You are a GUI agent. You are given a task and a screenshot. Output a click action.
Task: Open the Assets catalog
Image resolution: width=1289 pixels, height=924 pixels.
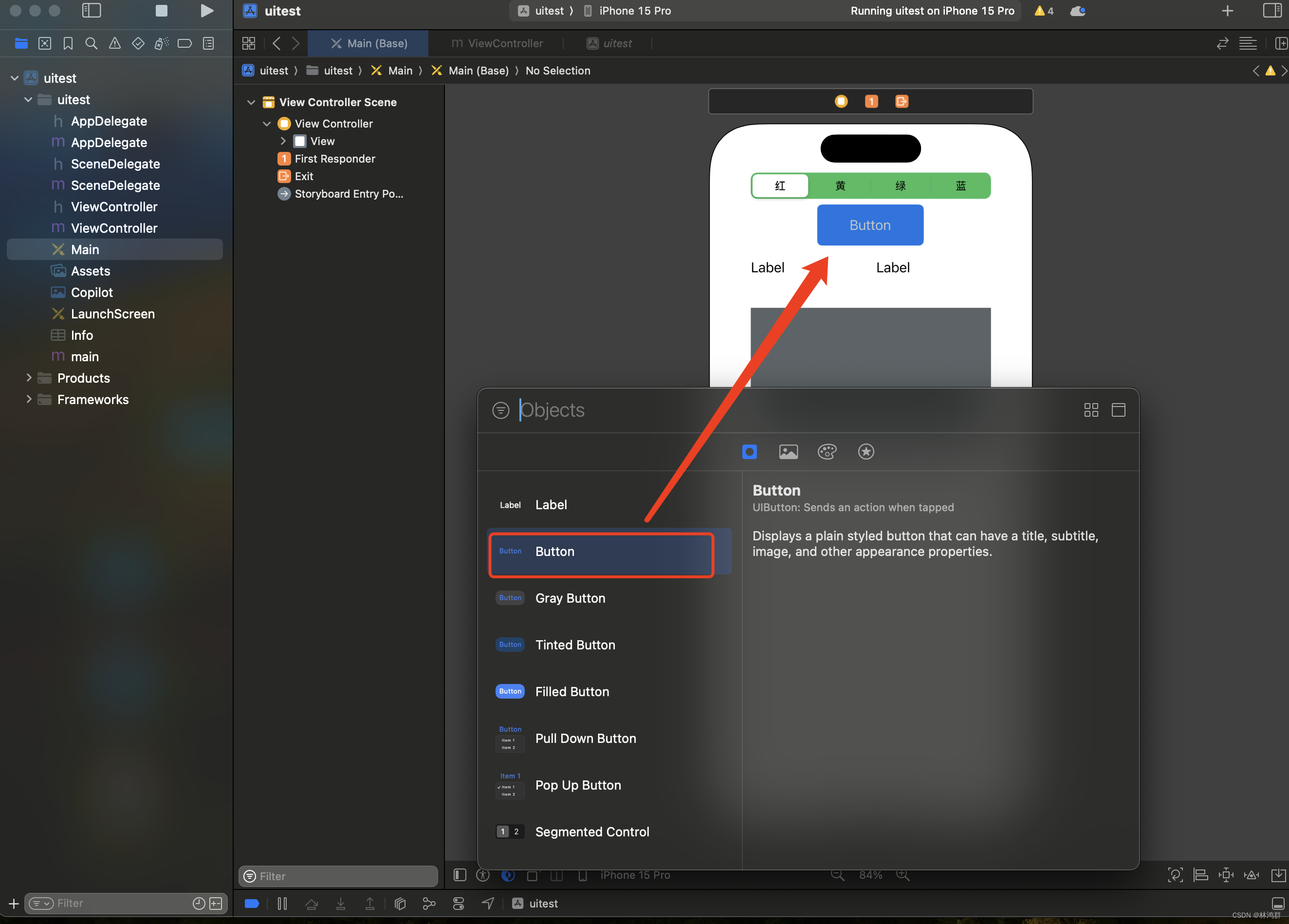click(91, 271)
